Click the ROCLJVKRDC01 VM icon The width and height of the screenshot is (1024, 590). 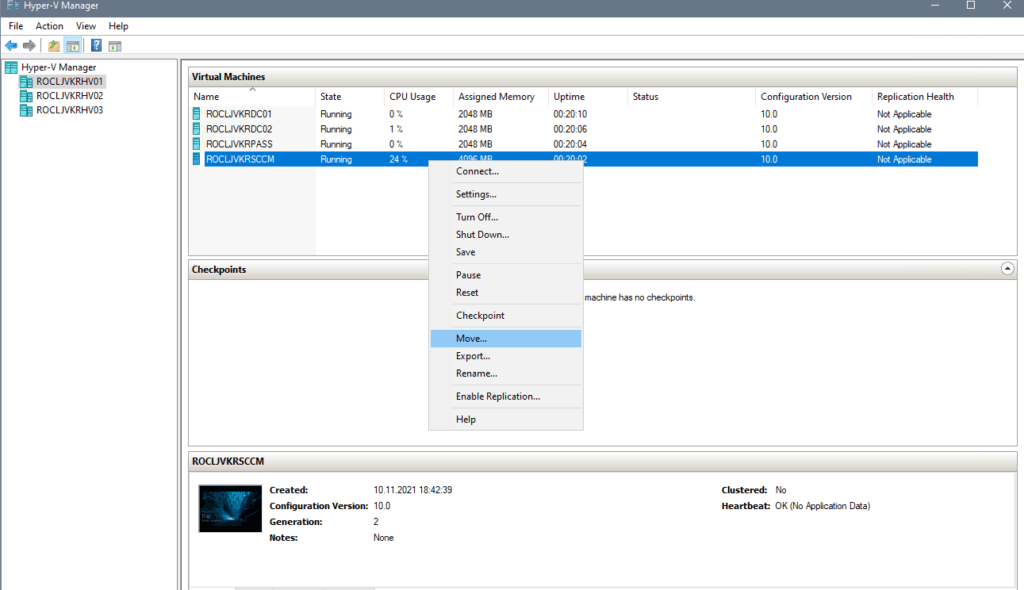(x=197, y=114)
